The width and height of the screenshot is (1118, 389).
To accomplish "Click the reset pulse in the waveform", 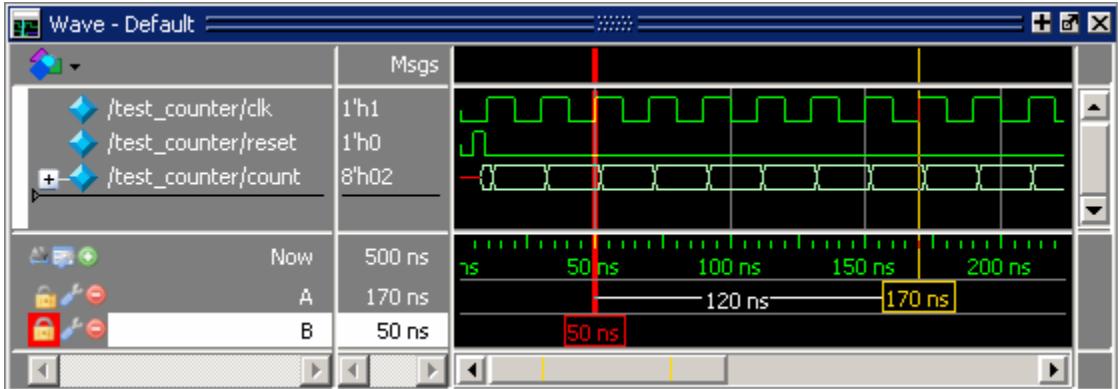I will tap(478, 143).
